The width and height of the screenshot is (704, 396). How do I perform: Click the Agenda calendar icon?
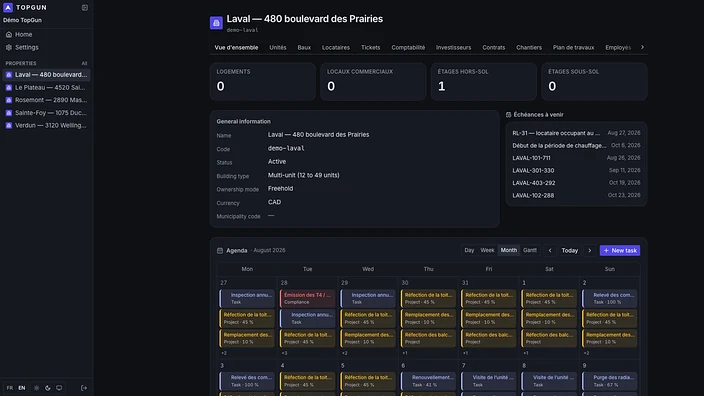point(220,251)
